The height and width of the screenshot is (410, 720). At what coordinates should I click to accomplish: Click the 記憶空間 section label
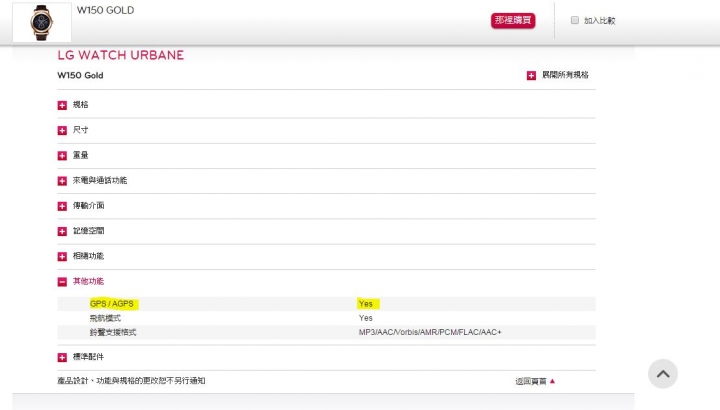tap(88, 231)
